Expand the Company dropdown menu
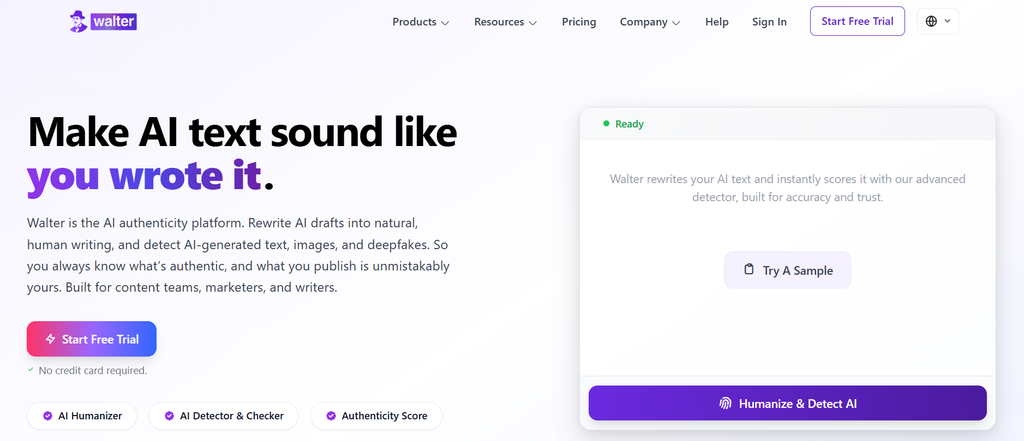This screenshot has height=441, width=1024. click(x=650, y=22)
